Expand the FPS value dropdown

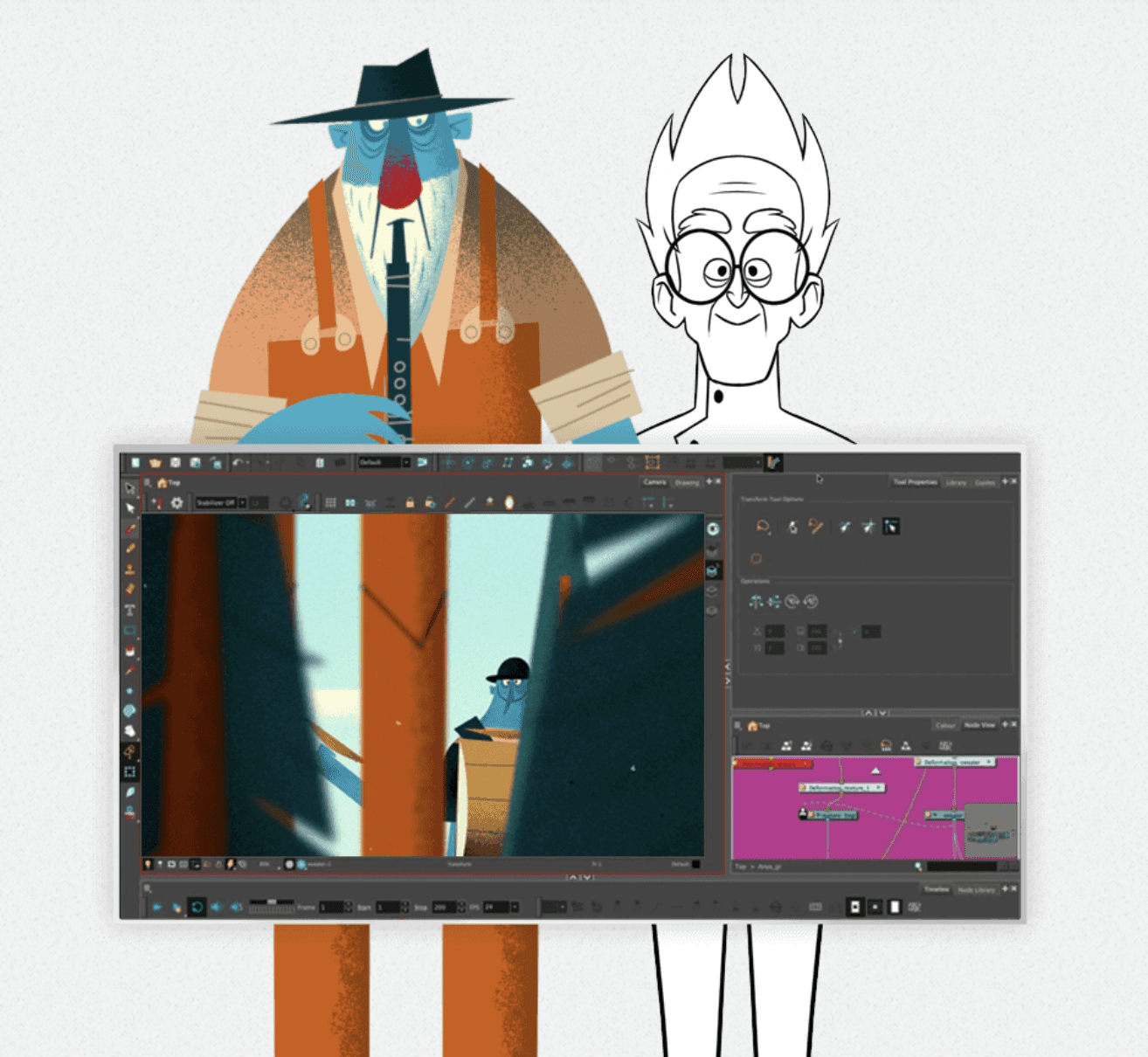tap(513, 907)
